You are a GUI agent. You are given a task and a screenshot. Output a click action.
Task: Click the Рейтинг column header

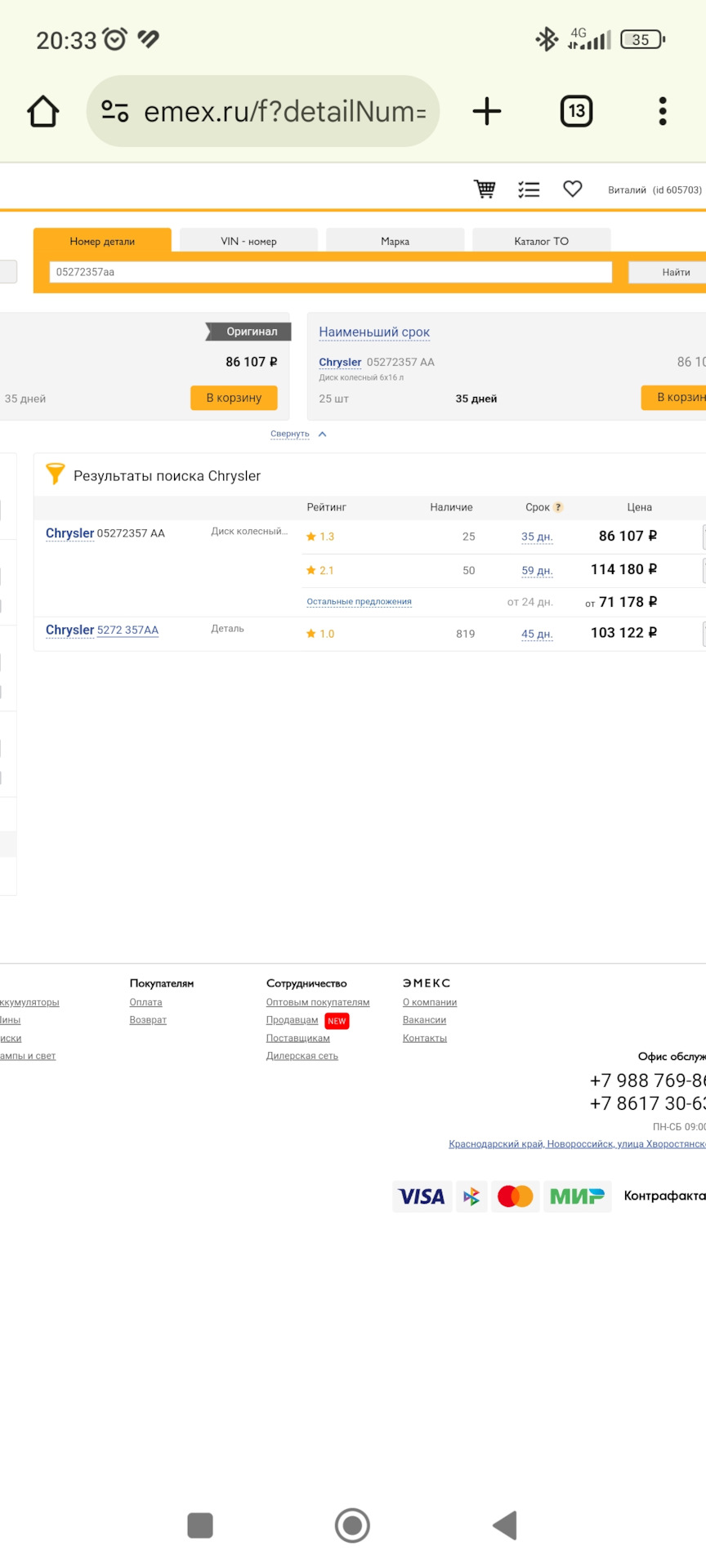coord(326,507)
